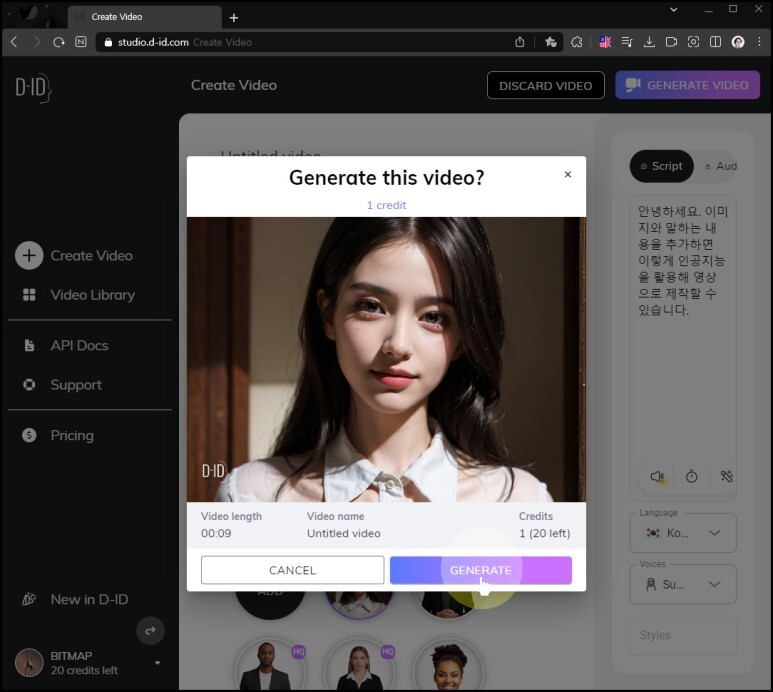Click the Styles field
Screen dimensions: 773x692
(x=683, y=635)
